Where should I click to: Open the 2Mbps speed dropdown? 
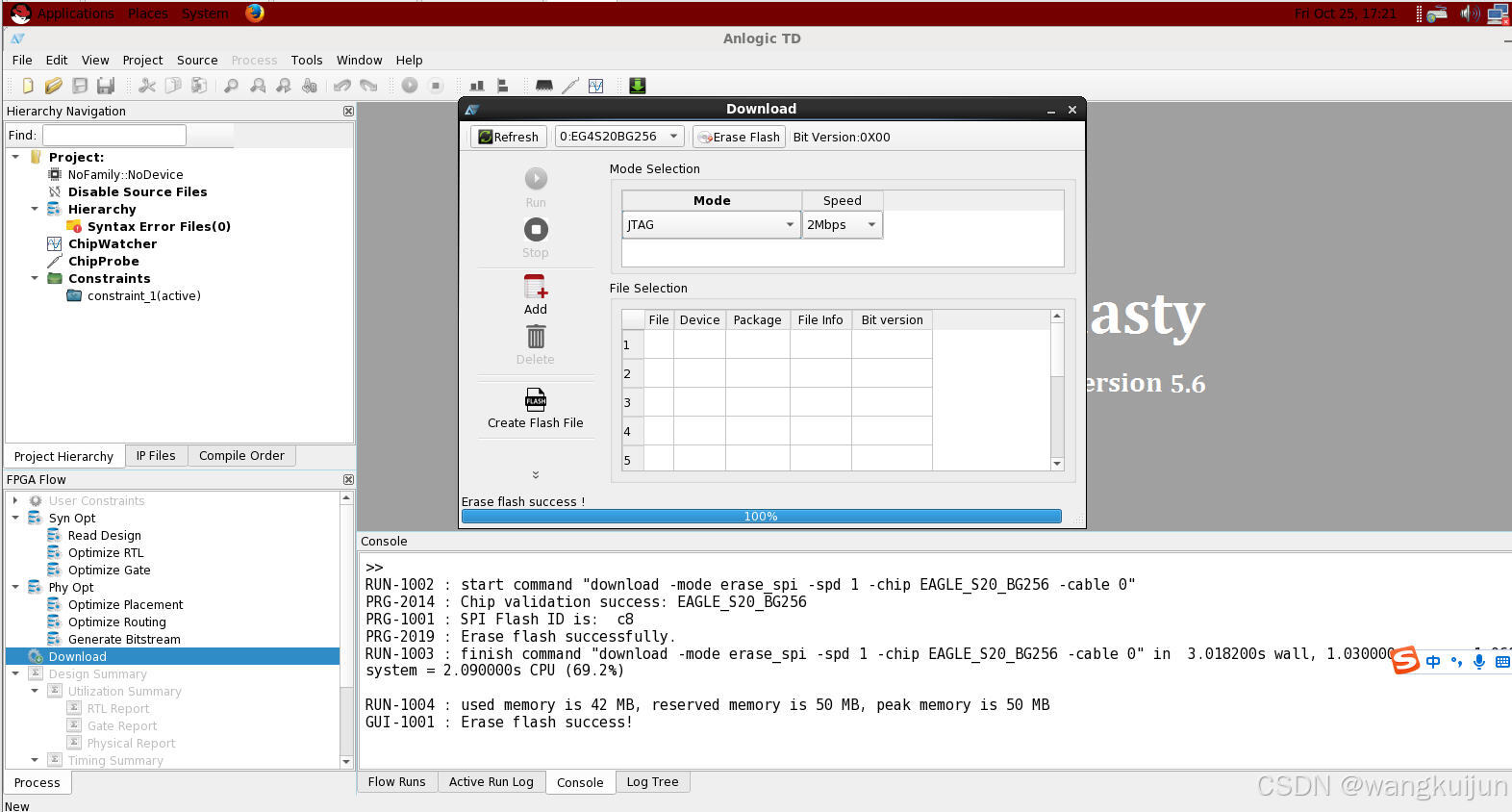pyautogui.click(x=842, y=225)
